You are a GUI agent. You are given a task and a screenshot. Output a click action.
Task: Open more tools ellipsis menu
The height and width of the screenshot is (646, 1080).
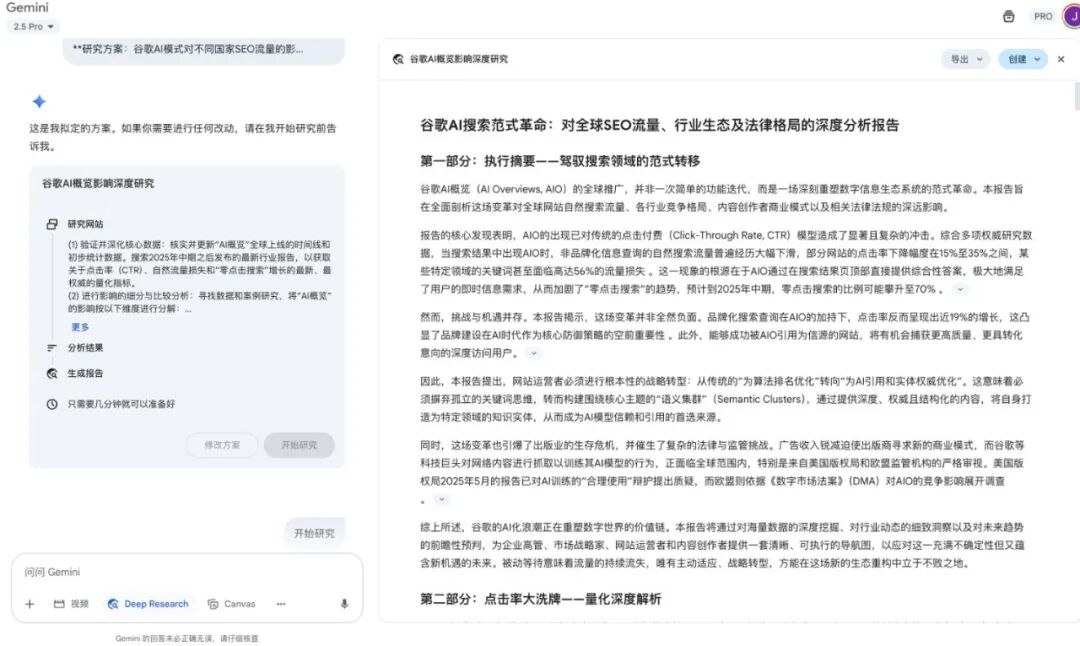coord(281,604)
